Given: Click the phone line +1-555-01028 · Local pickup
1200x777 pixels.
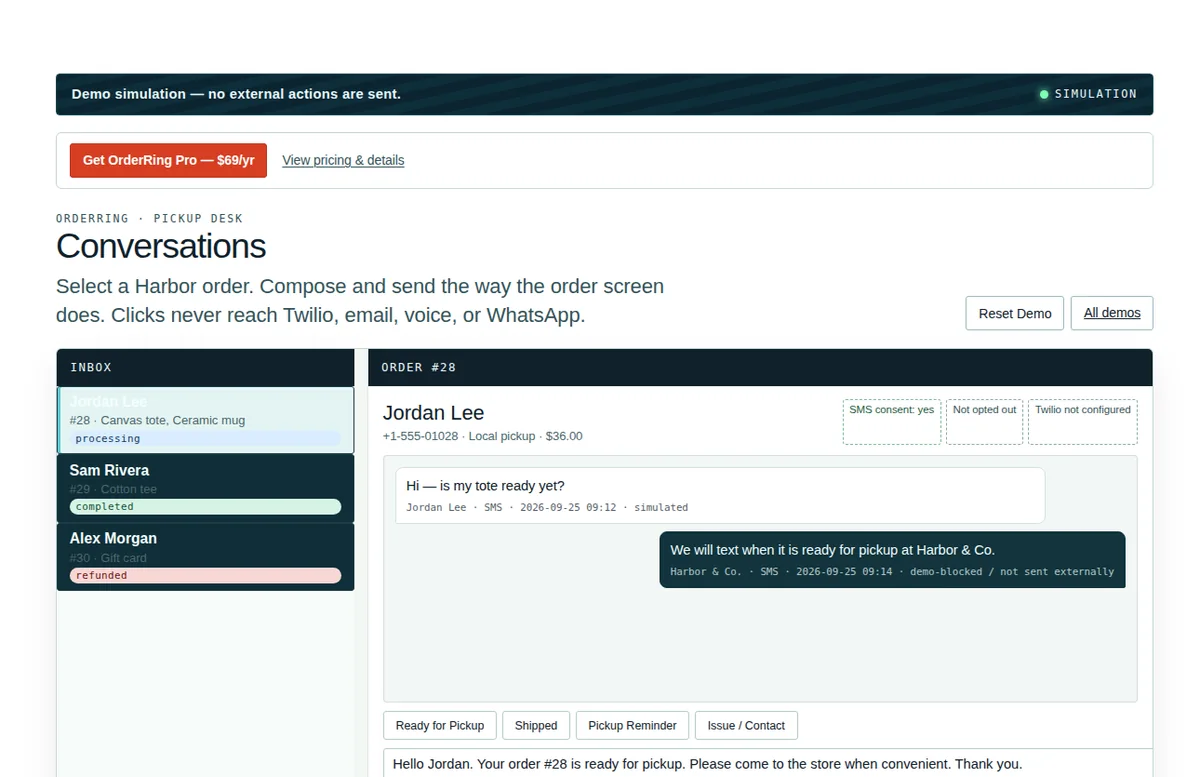Looking at the screenshot, I should pos(482,436).
